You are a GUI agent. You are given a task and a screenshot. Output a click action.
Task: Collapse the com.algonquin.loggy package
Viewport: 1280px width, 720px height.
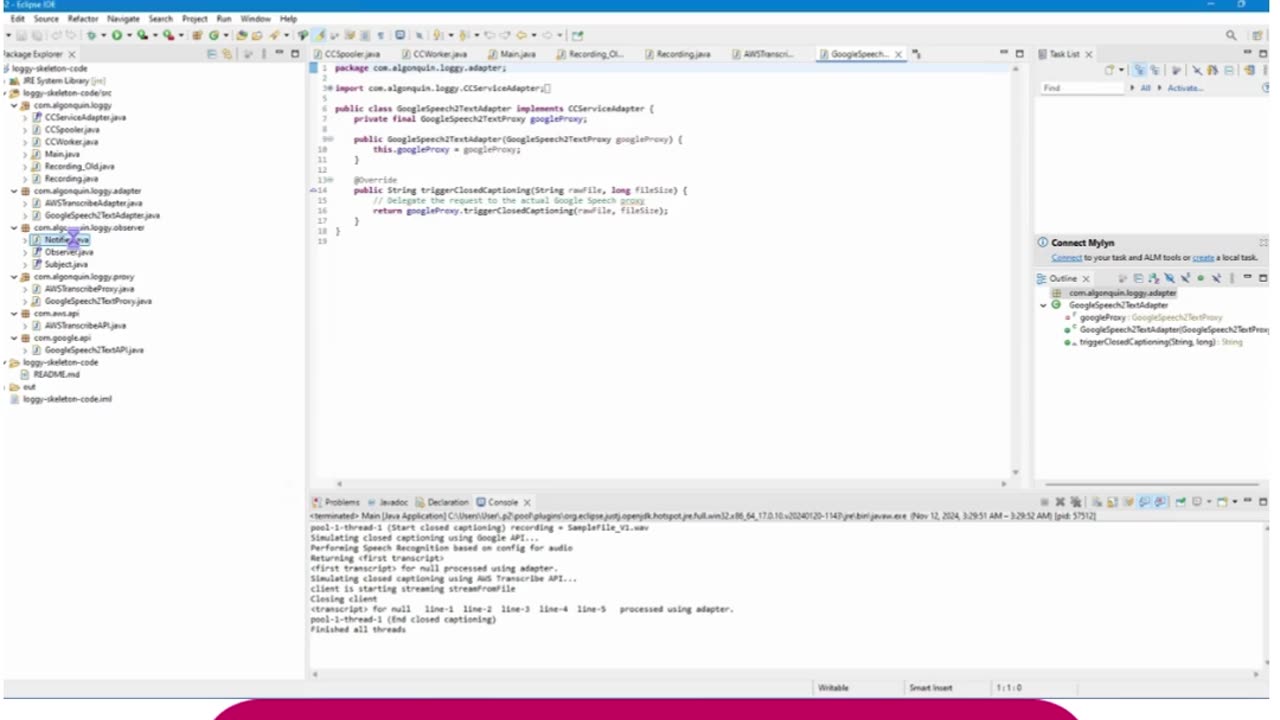[x=14, y=105]
